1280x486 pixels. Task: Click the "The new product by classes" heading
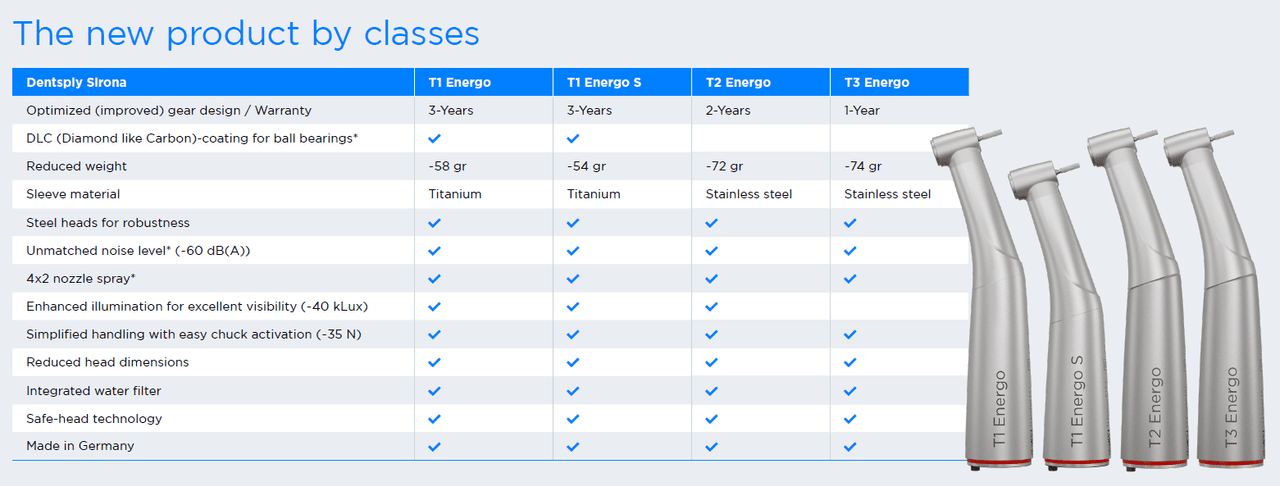(x=246, y=33)
